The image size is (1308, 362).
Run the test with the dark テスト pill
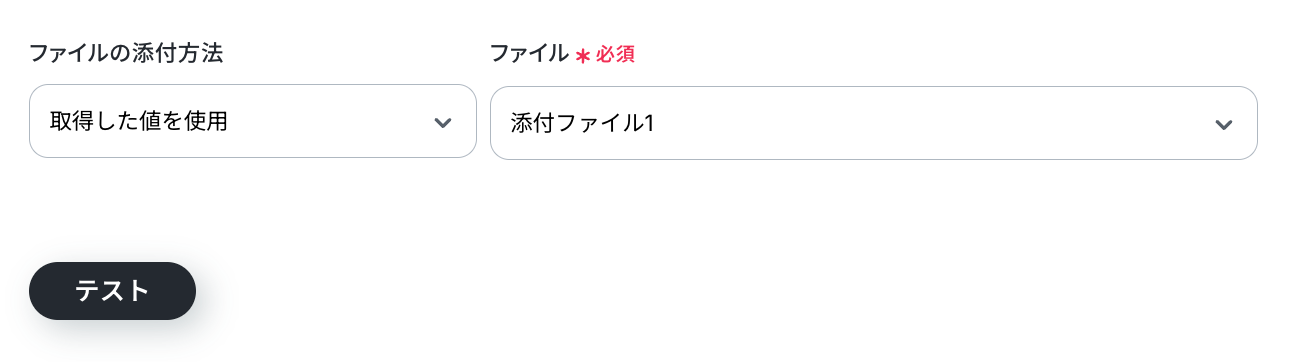pos(112,291)
